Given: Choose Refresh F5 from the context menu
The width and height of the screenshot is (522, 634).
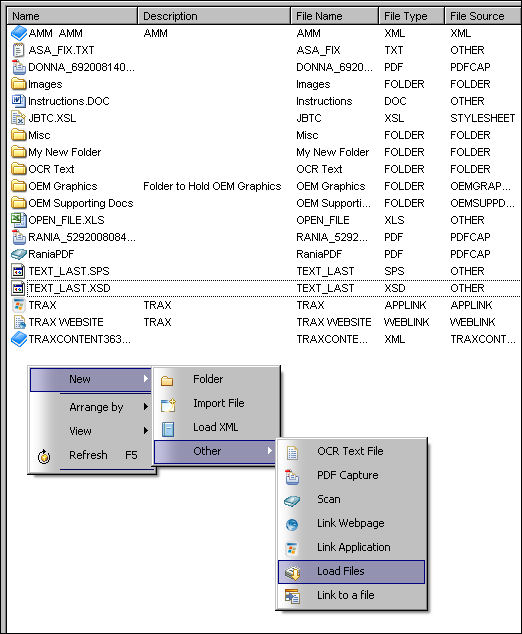Looking at the screenshot, I should (92, 455).
